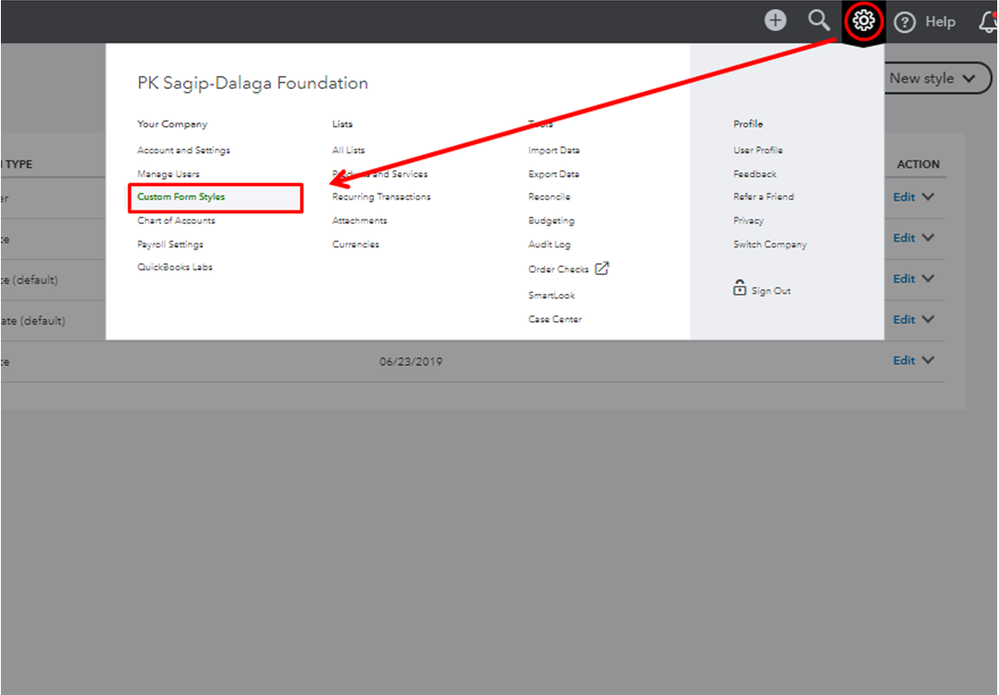
Task: Open the search magnifier icon
Action: pos(819,20)
